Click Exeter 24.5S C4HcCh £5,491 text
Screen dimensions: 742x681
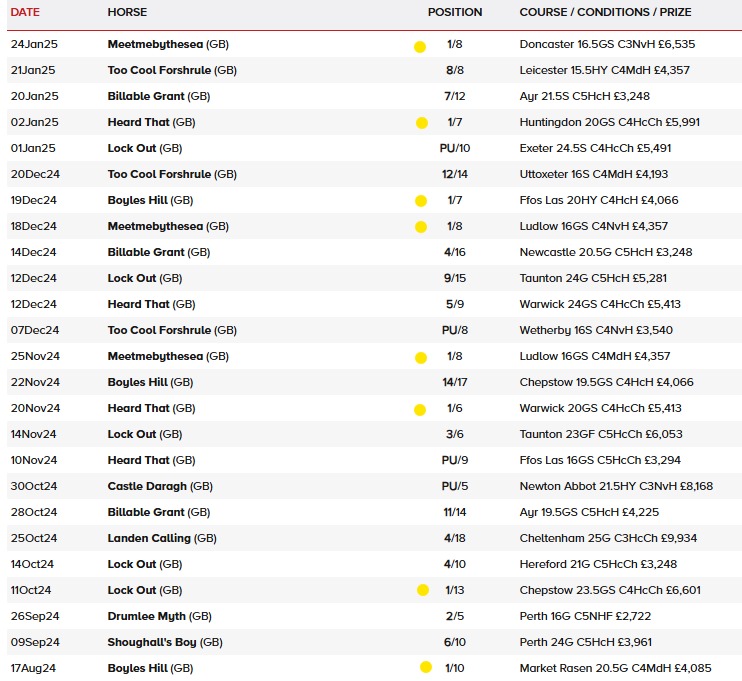click(595, 149)
